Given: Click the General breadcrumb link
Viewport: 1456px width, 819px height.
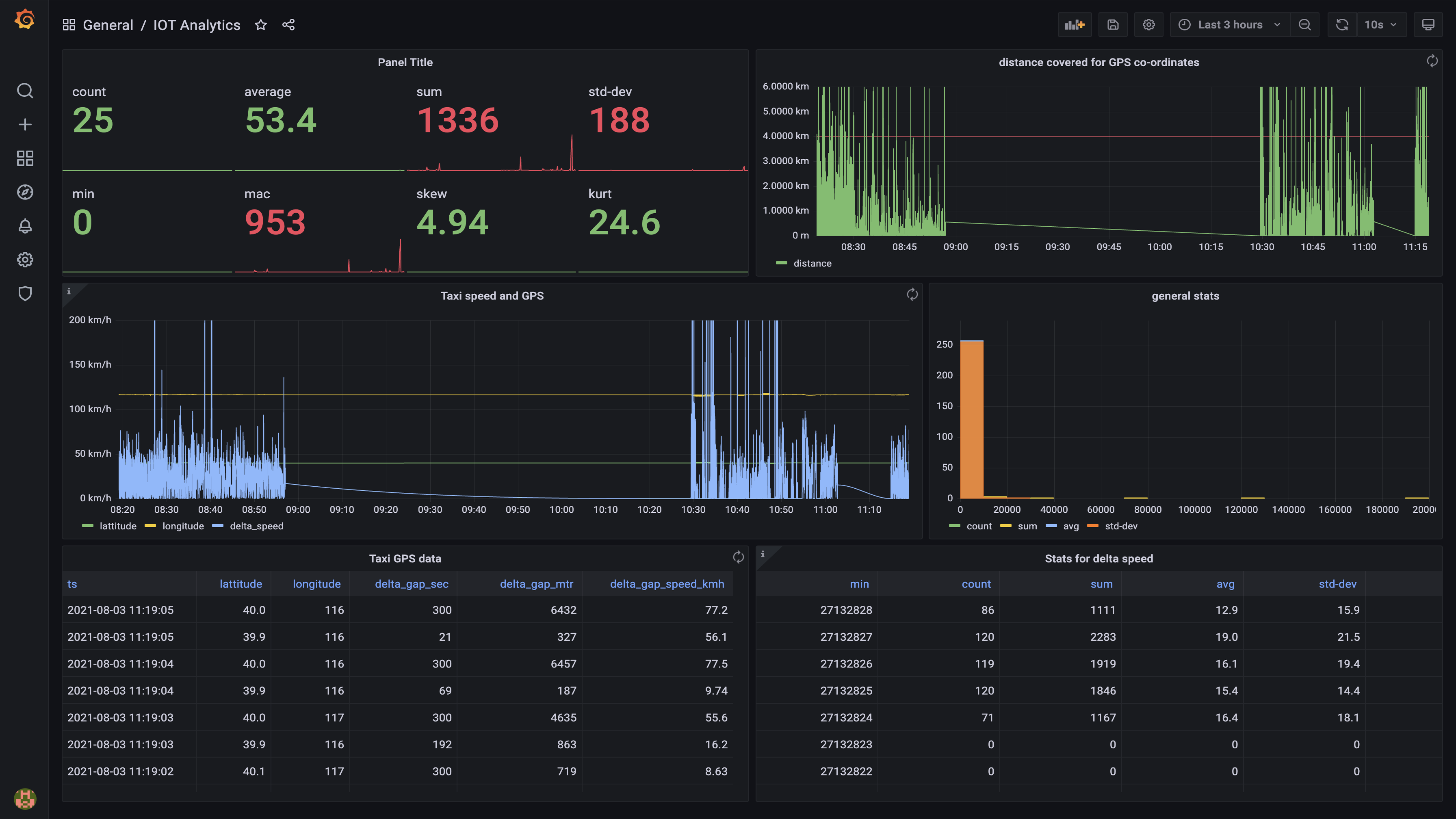Looking at the screenshot, I should [108, 25].
